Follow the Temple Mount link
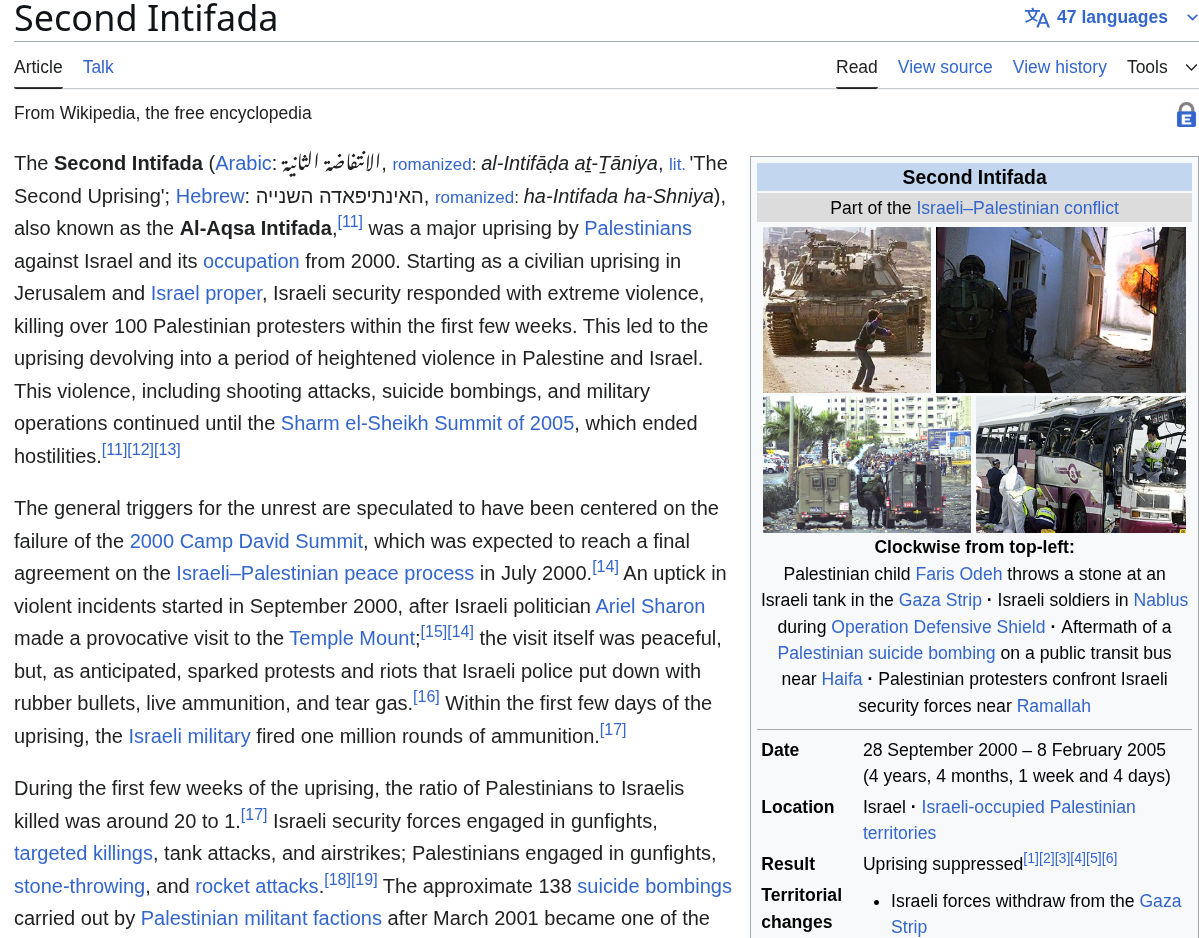Image resolution: width=1199 pixels, height=938 pixels. click(353, 638)
